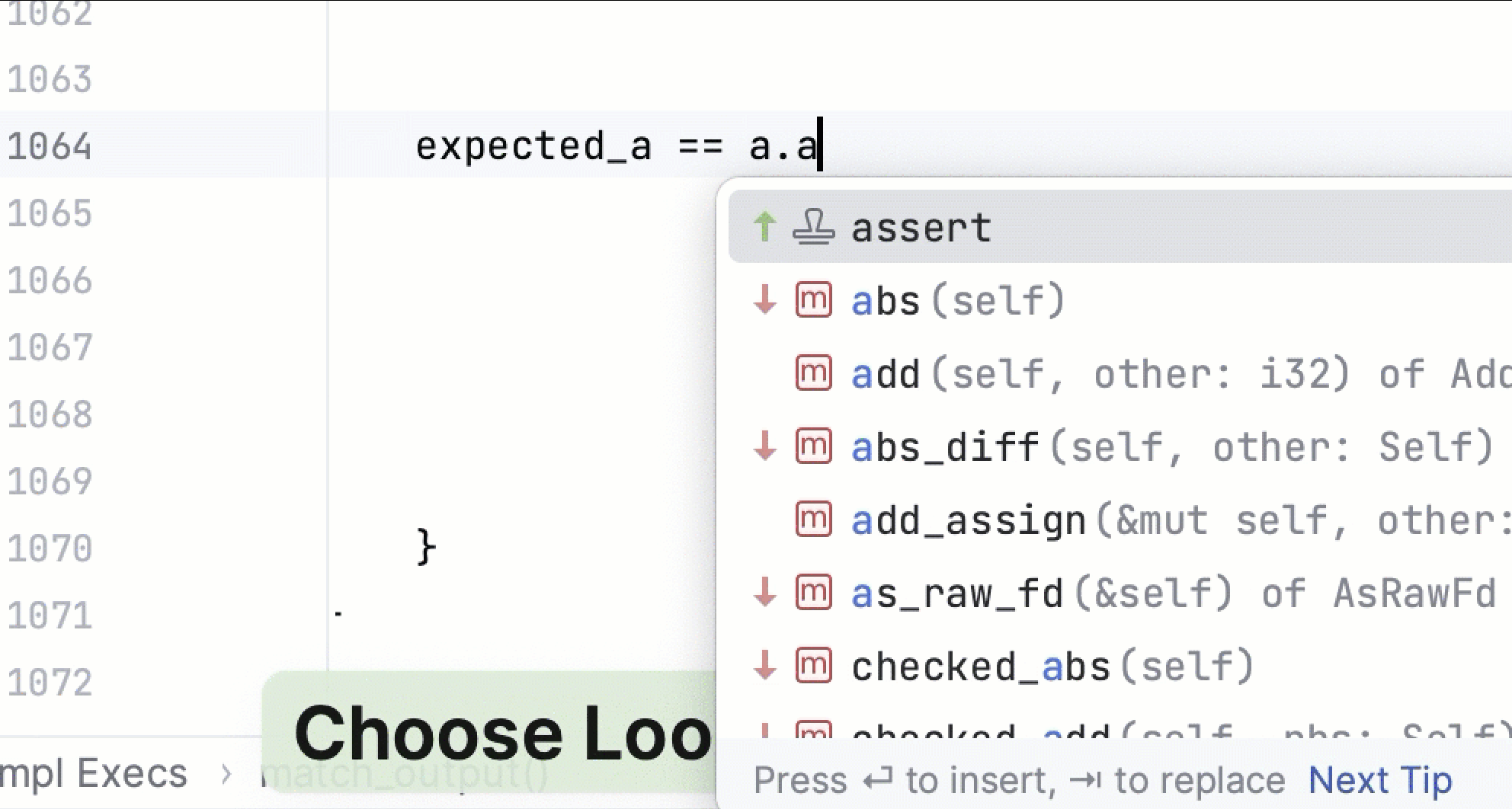Screen dimensions: 1512x809
Task: Click the method icon beside abs_diff
Action: pyautogui.click(x=813, y=446)
